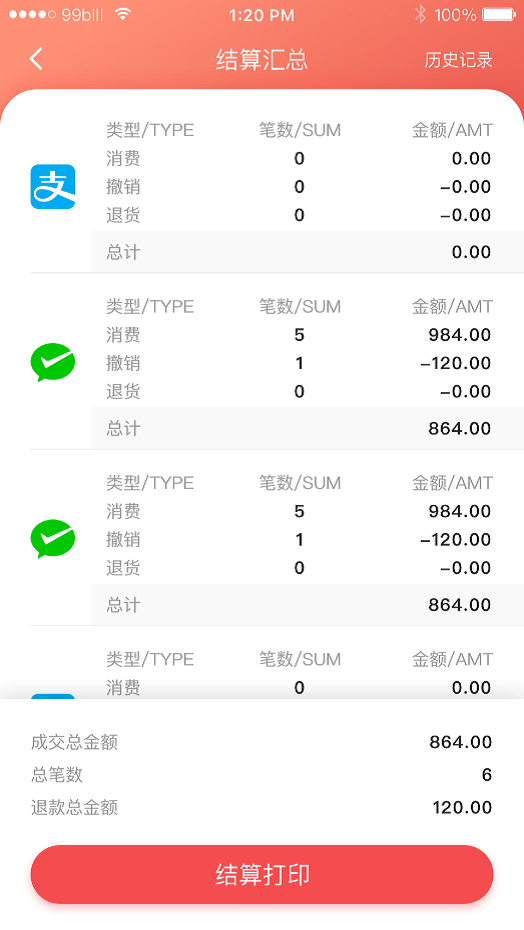Viewport: 524px width, 930px height.
Task: Tap the back arrow icon
Action: pyautogui.click(x=36, y=59)
